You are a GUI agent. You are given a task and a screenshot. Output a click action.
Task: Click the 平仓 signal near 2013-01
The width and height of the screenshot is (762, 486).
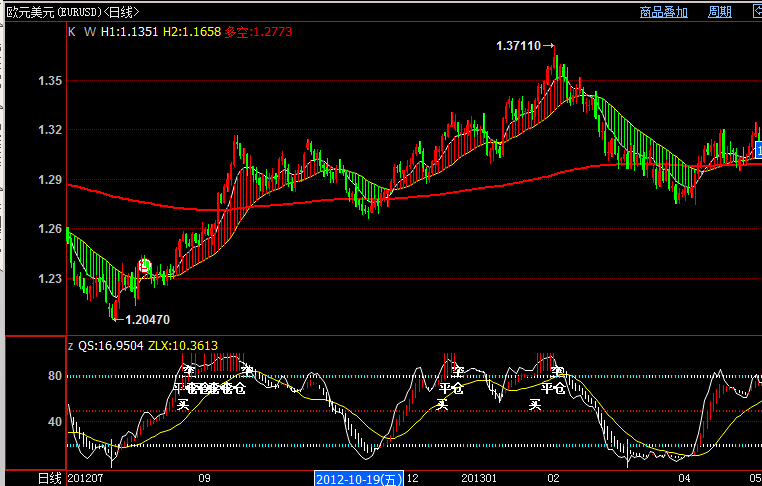click(x=452, y=388)
